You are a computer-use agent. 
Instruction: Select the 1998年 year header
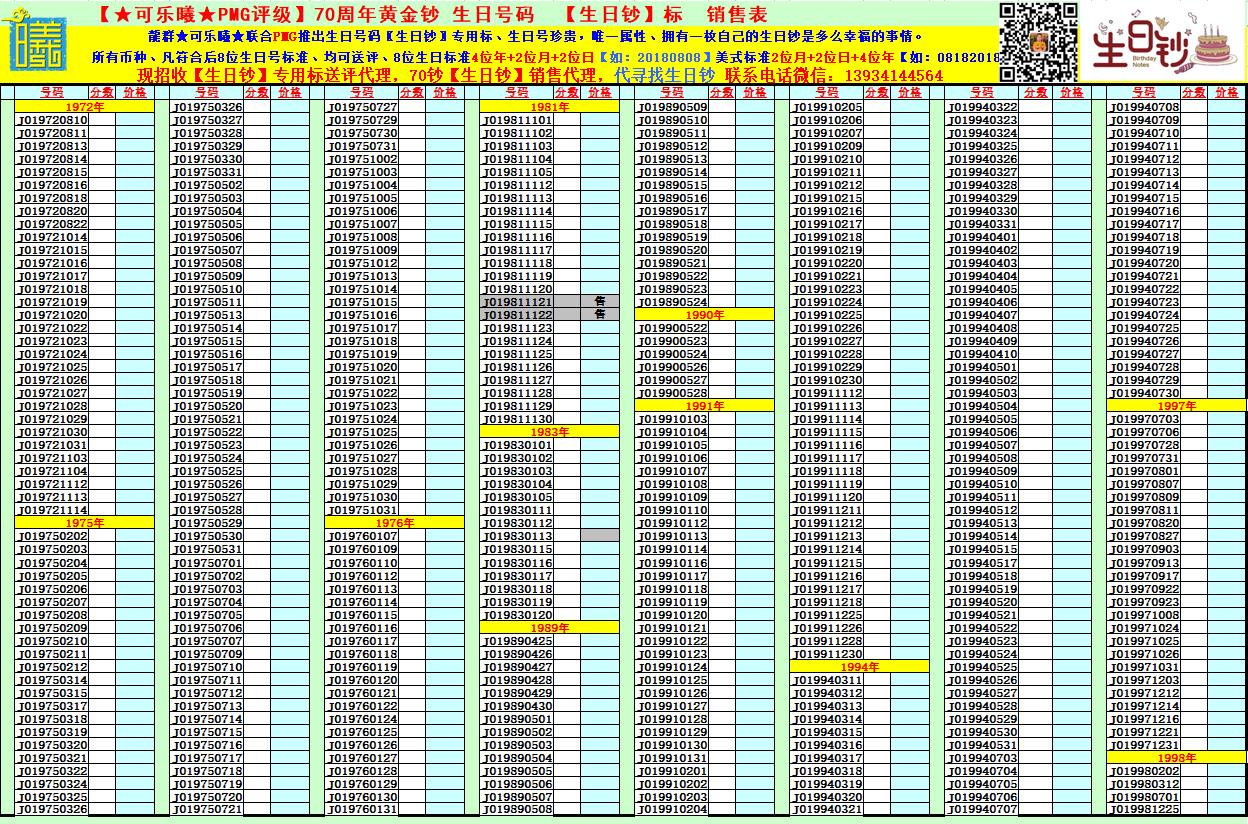pos(1177,758)
